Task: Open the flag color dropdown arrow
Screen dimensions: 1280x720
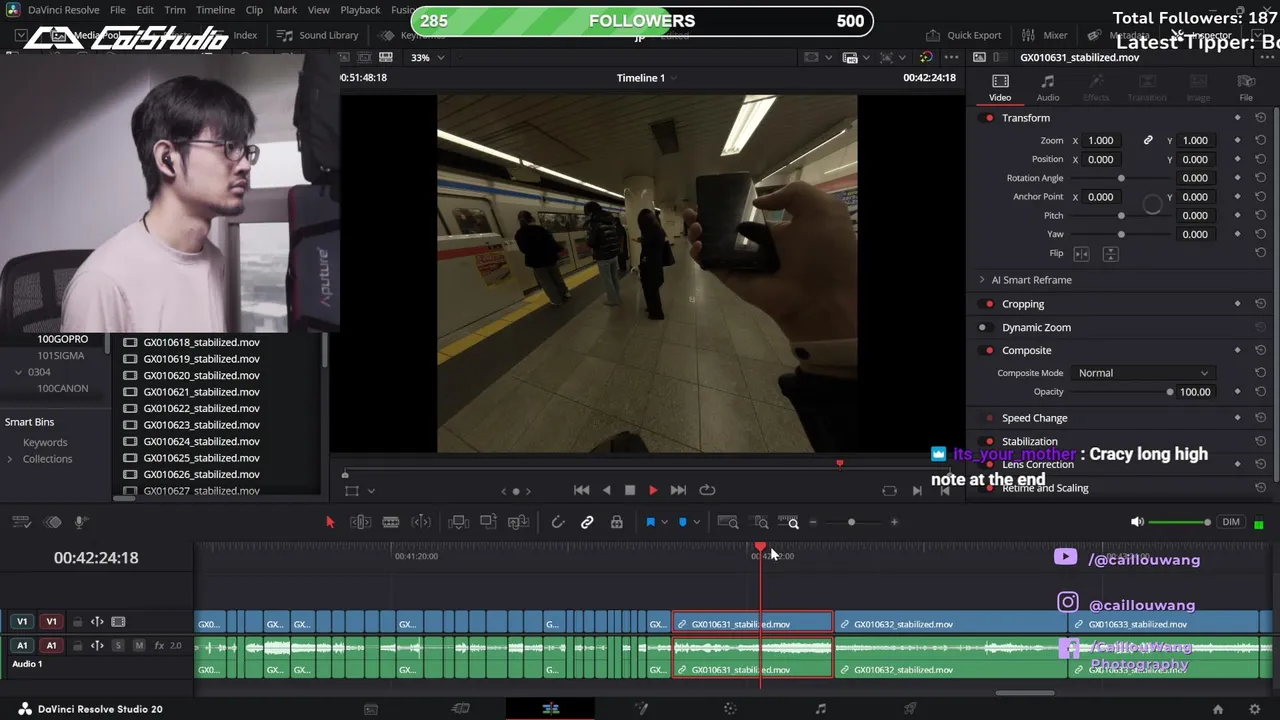Action: [x=664, y=522]
